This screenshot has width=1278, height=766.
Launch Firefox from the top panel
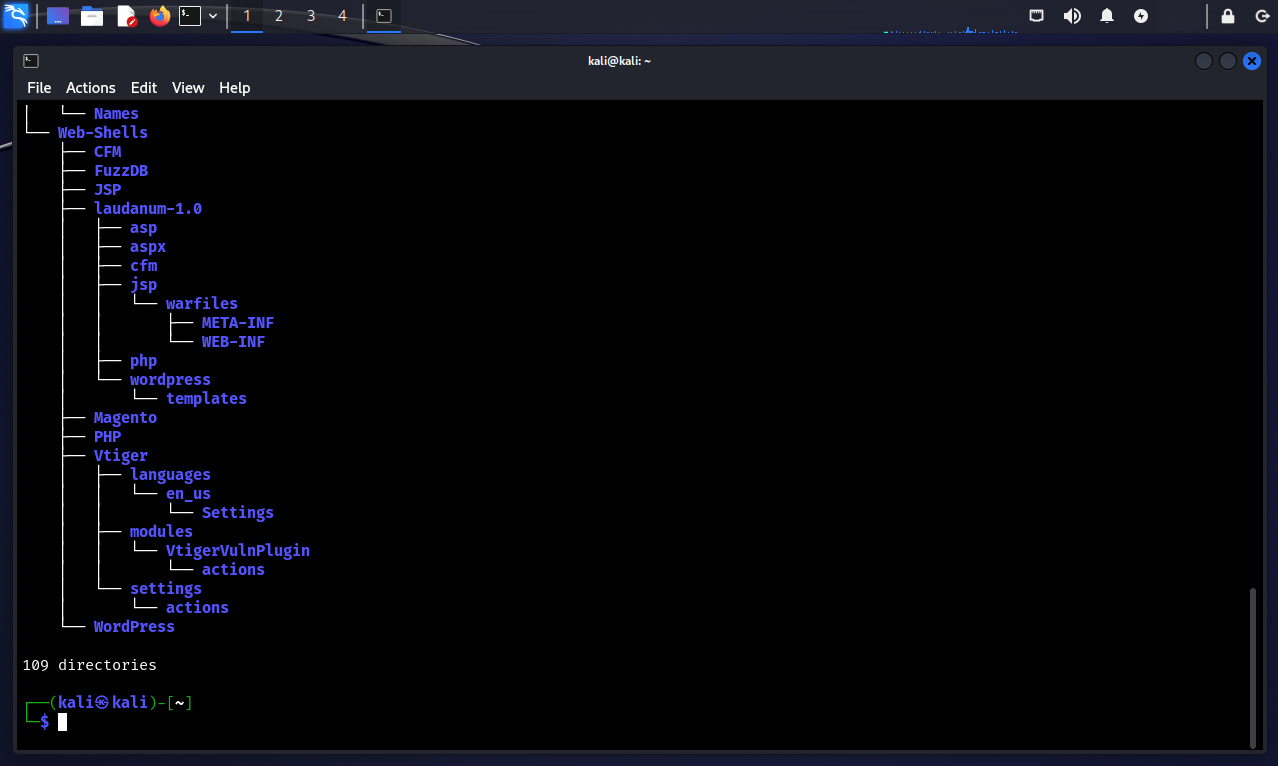[x=159, y=16]
